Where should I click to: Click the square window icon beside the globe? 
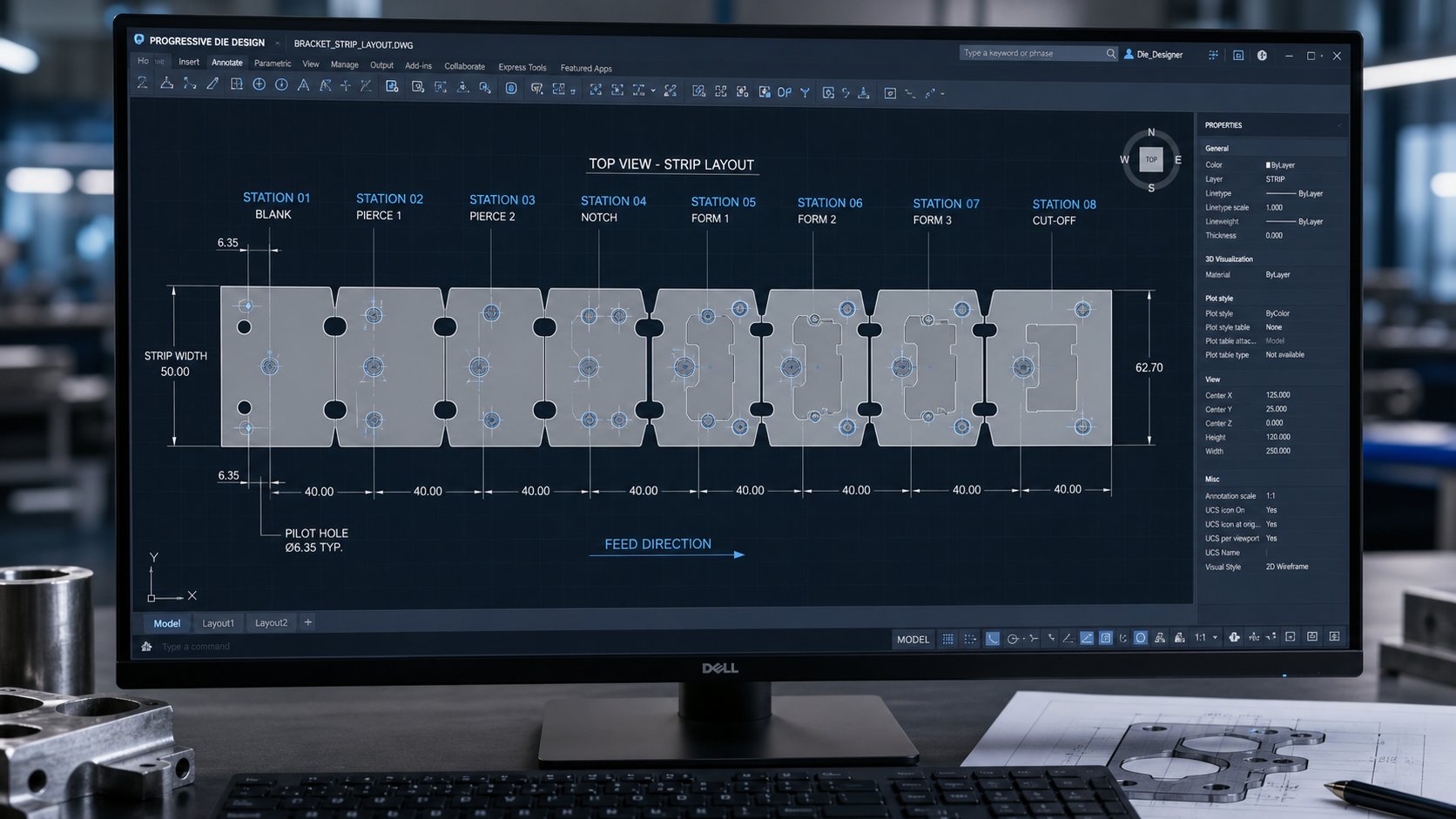tap(1237, 55)
